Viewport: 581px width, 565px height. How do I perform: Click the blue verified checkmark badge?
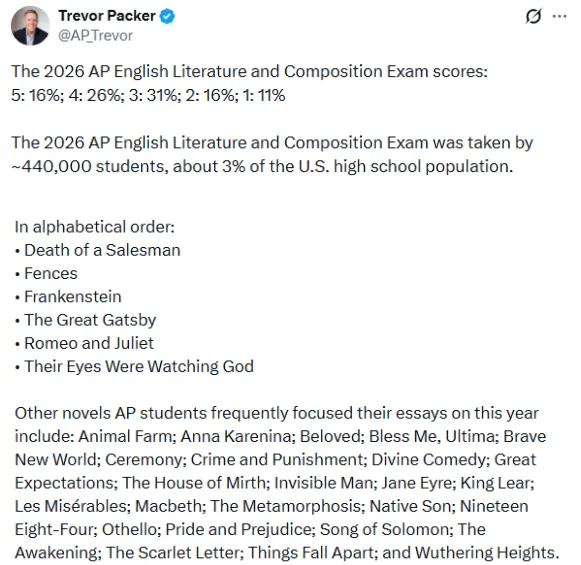(x=167, y=16)
